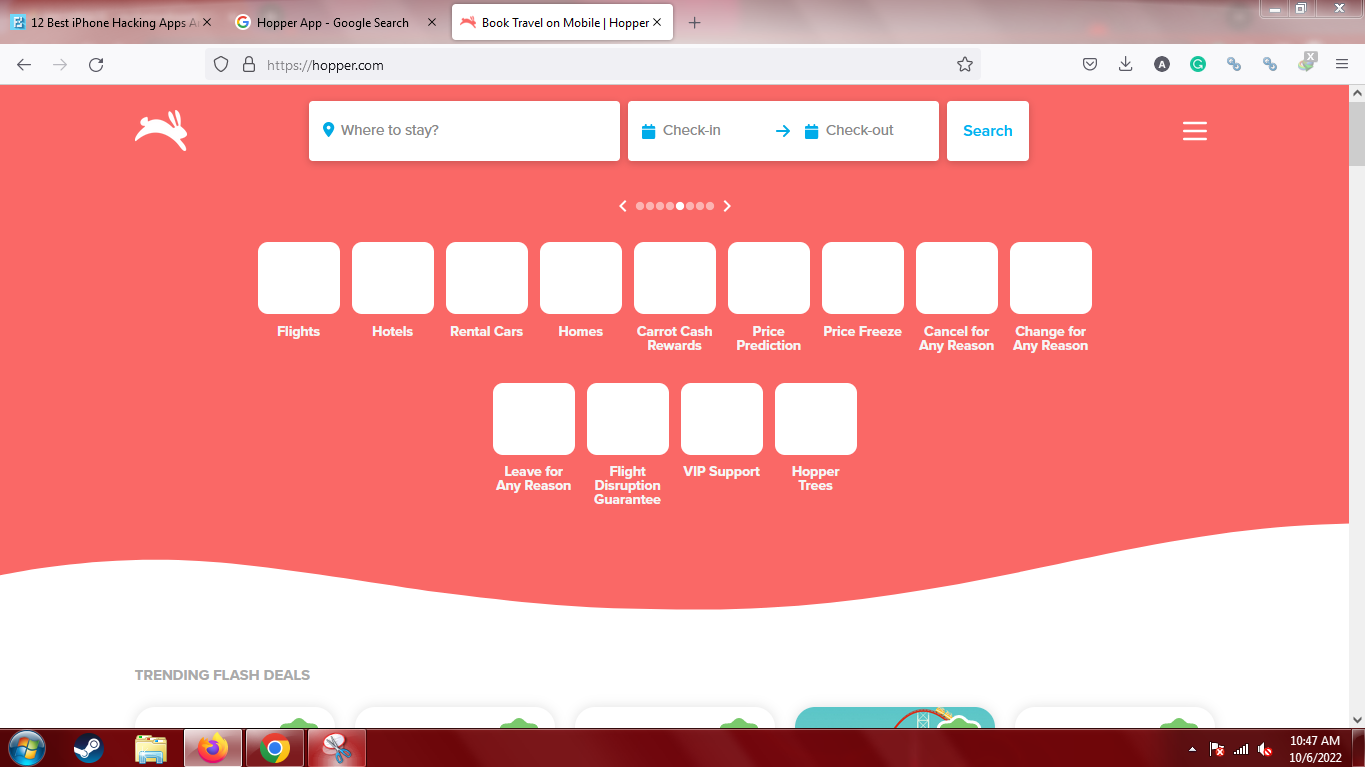Viewport: 1365px width, 767px height.
Task: Click the Search button
Action: 988,131
